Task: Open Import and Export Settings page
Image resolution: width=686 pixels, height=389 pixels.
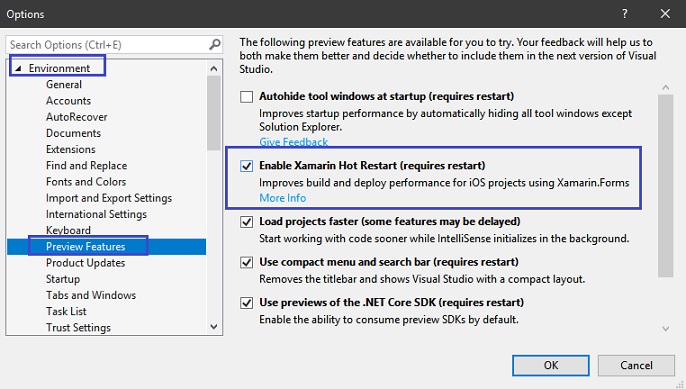Action: point(108,198)
